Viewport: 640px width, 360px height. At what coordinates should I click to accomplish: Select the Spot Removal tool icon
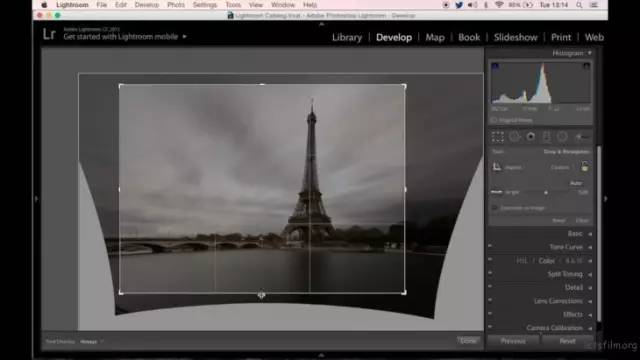pos(514,137)
